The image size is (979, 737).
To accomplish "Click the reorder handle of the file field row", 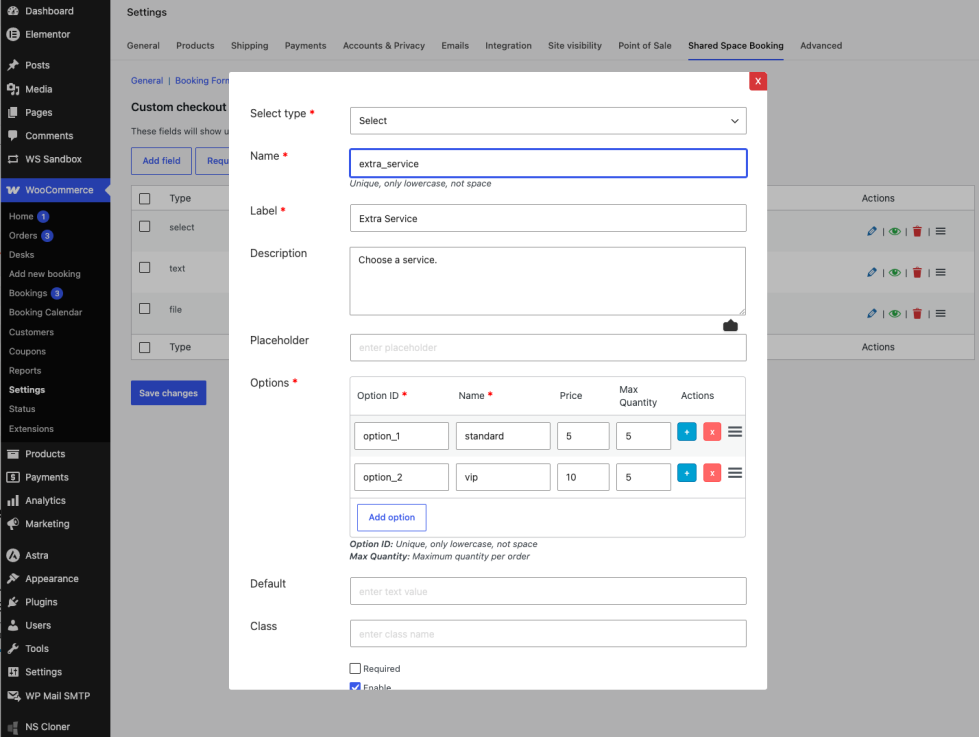I will point(940,314).
